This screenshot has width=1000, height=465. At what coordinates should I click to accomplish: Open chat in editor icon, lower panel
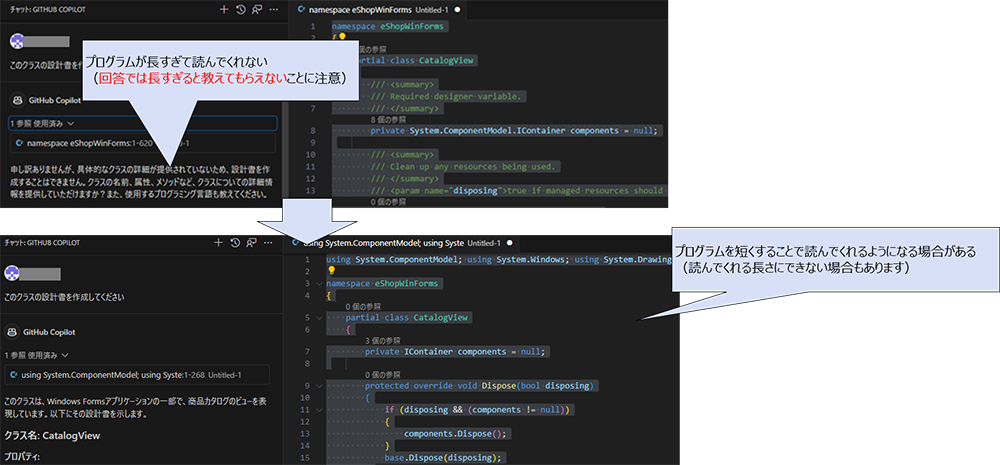click(x=252, y=242)
